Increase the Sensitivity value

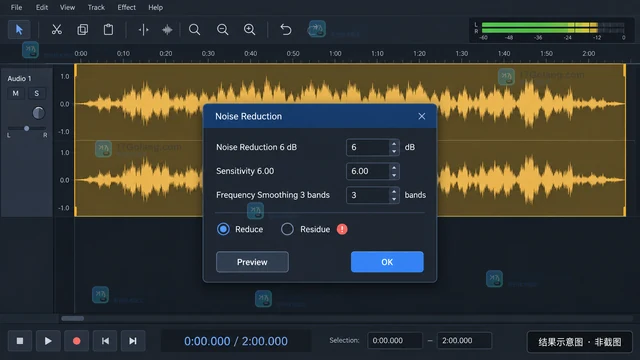(394, 167)
